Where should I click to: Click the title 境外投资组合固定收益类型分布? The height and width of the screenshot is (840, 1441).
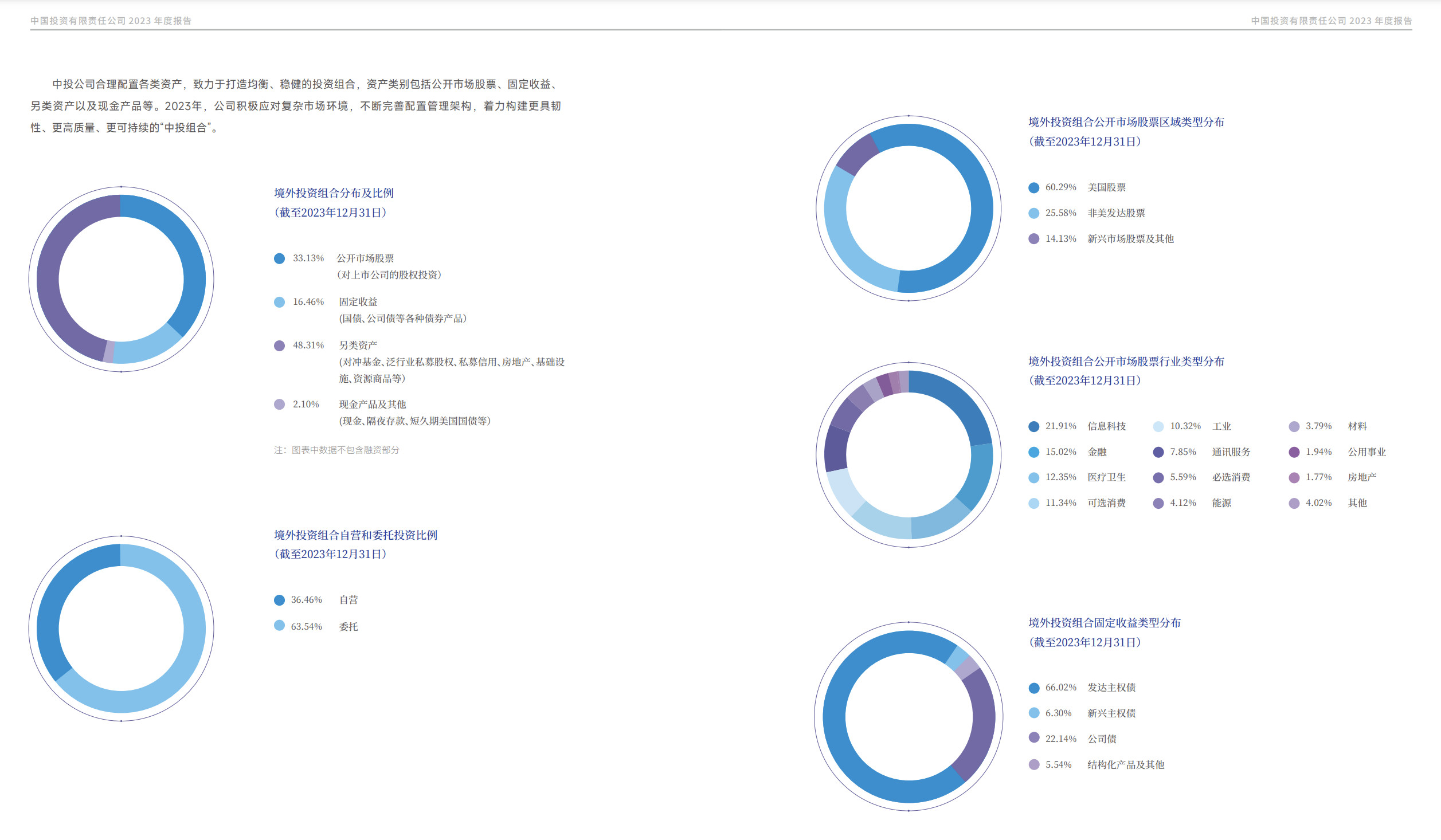coord(1104,623)
